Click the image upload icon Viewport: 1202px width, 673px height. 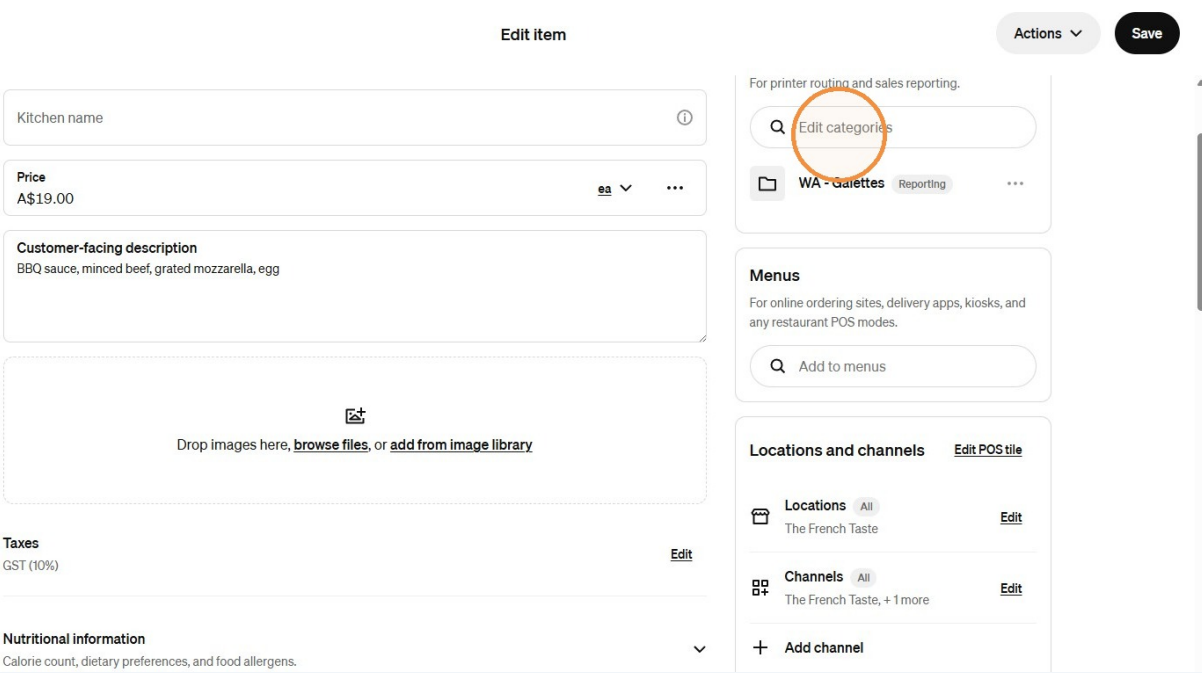pyautogui.click(x=355, y=416)
